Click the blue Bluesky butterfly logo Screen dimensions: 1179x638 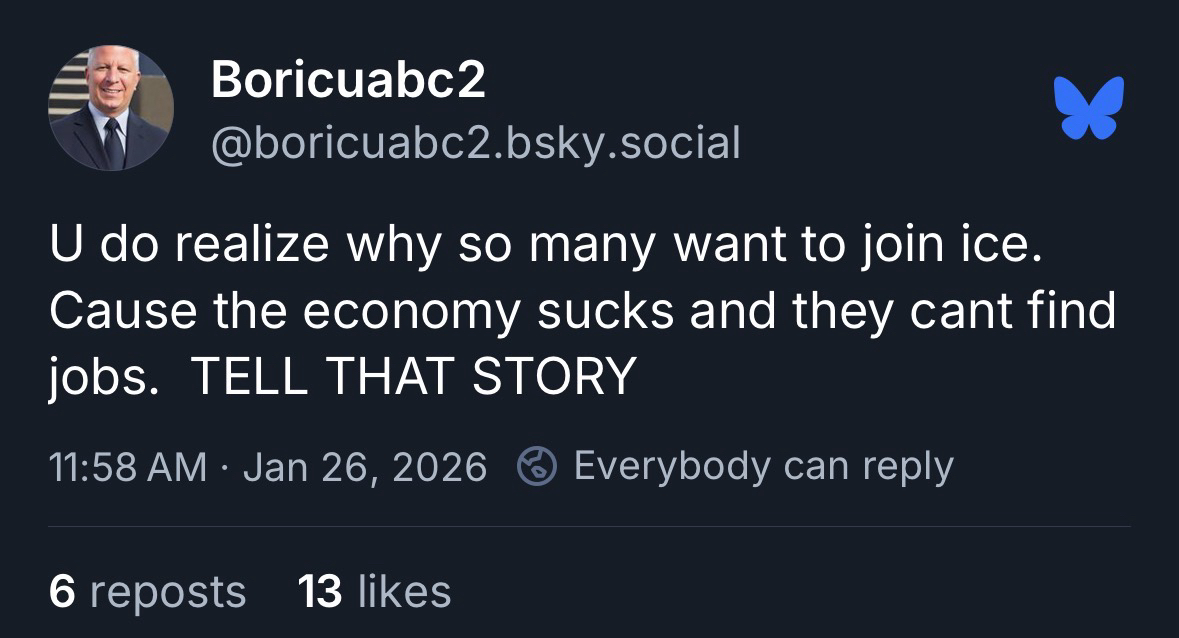coord(1088,106)
